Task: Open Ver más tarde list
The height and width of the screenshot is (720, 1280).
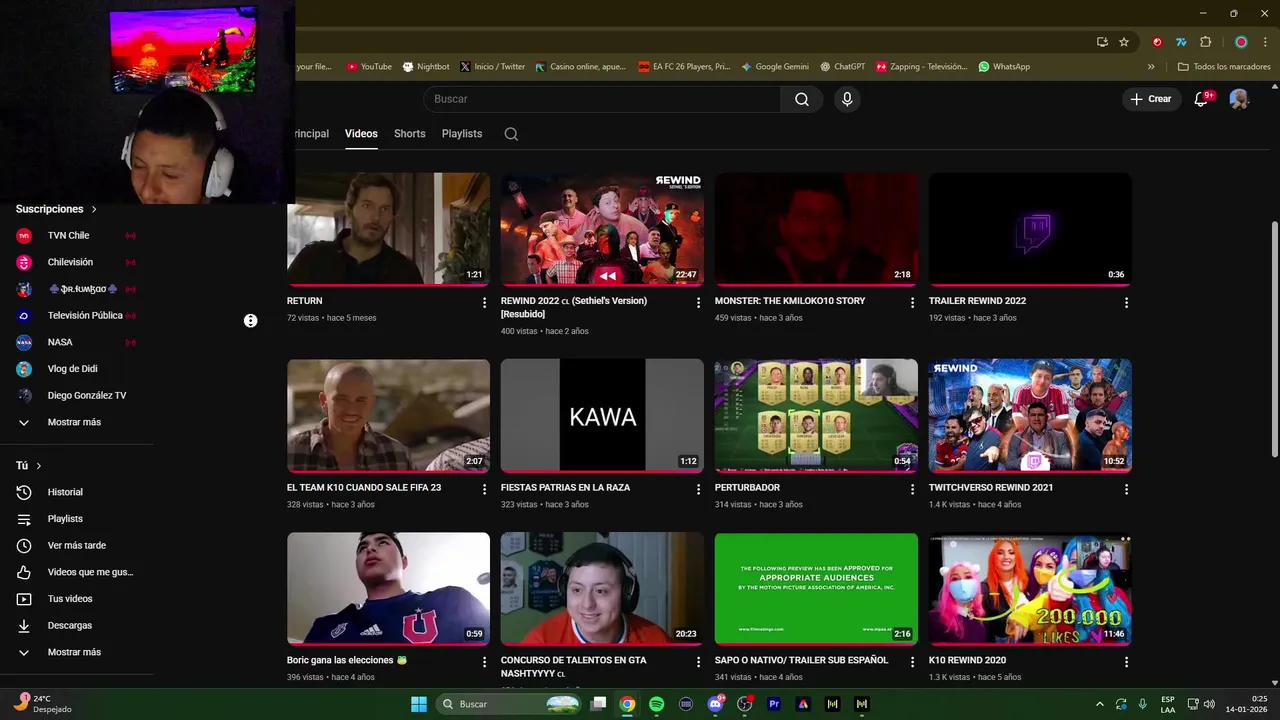Action: [76, 546]
